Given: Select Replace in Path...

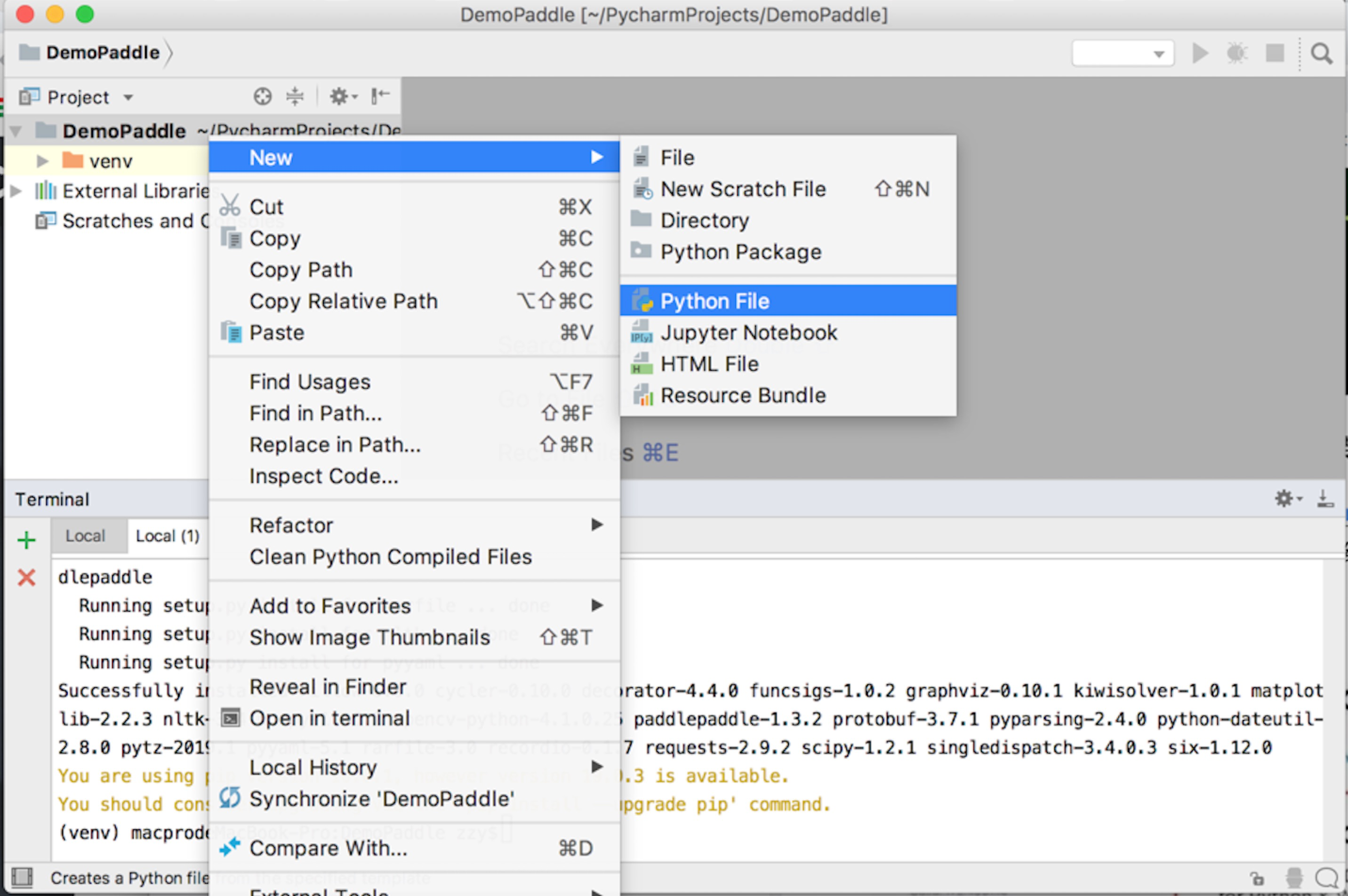Looking at the screenshot, I should click(x=414, y=444).
